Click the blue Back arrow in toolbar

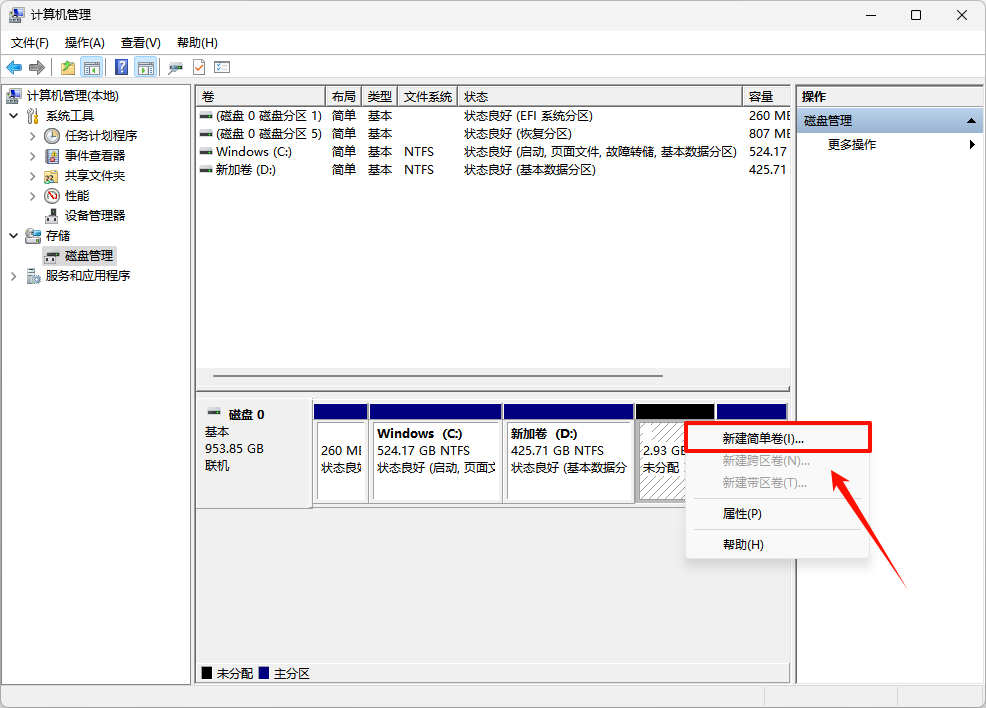(14, 67)
